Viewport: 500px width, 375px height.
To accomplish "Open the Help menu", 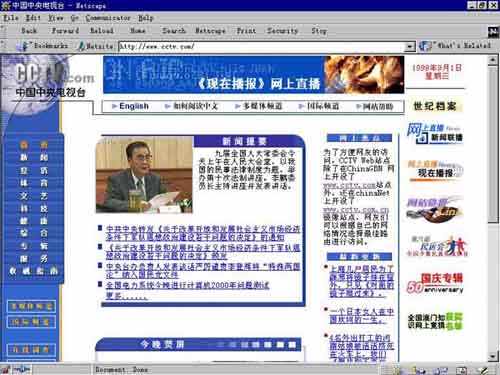I will (146, 18).
